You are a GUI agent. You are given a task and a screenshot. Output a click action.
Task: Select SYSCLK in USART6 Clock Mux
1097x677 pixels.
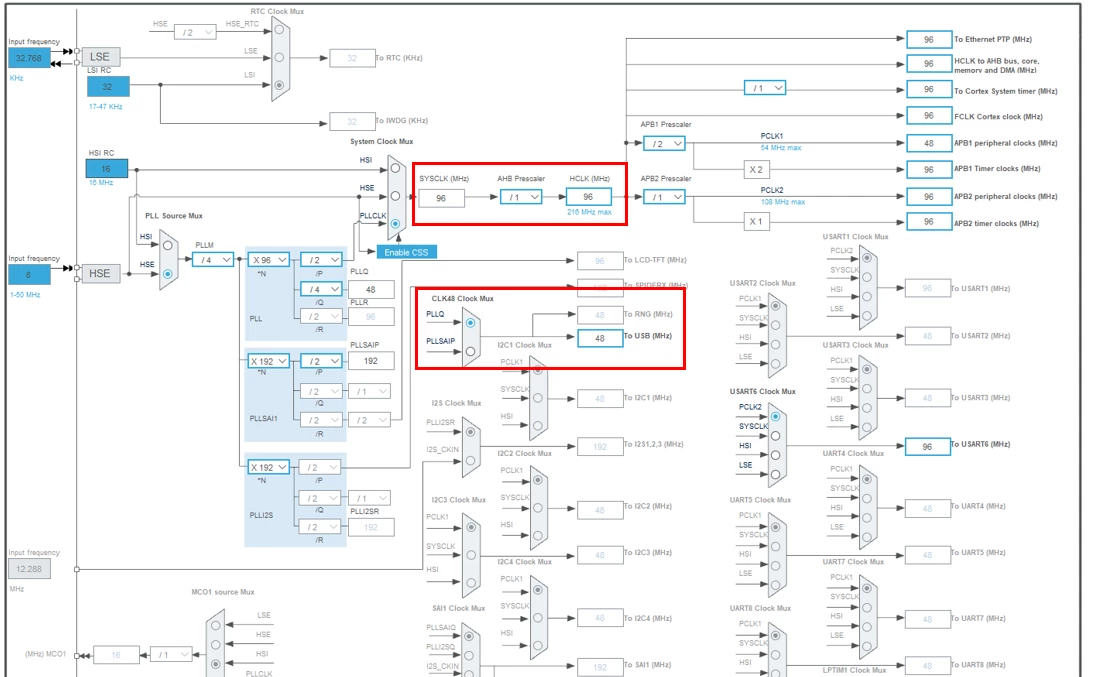tap(775, 436)
